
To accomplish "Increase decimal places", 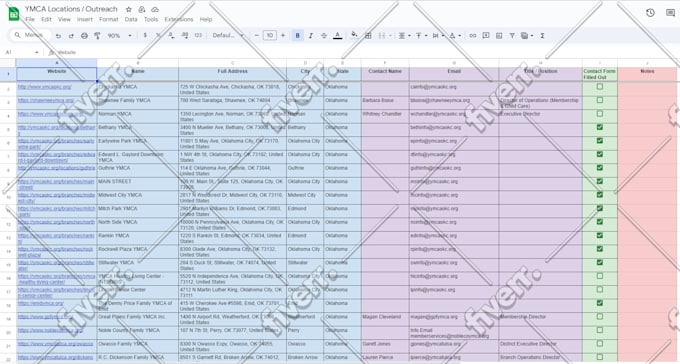I will pos(185,35).
